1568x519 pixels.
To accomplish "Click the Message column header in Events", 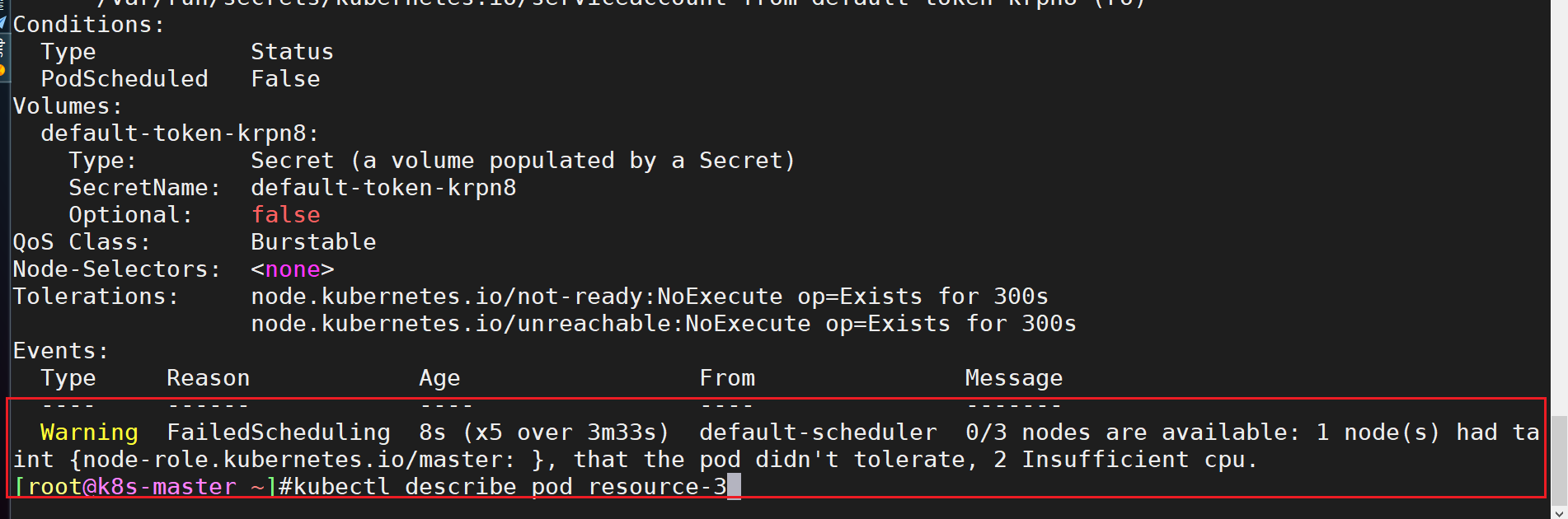I will pyautogui.click(x=1014, y=377).
